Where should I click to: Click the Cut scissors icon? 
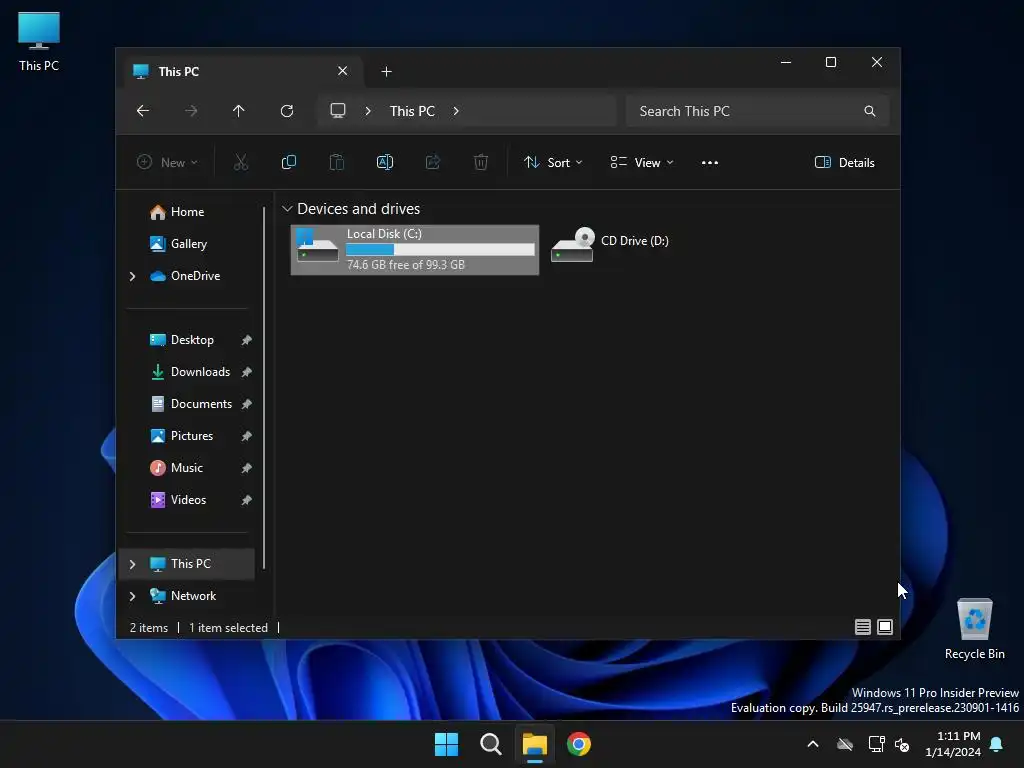coord(241,163)
